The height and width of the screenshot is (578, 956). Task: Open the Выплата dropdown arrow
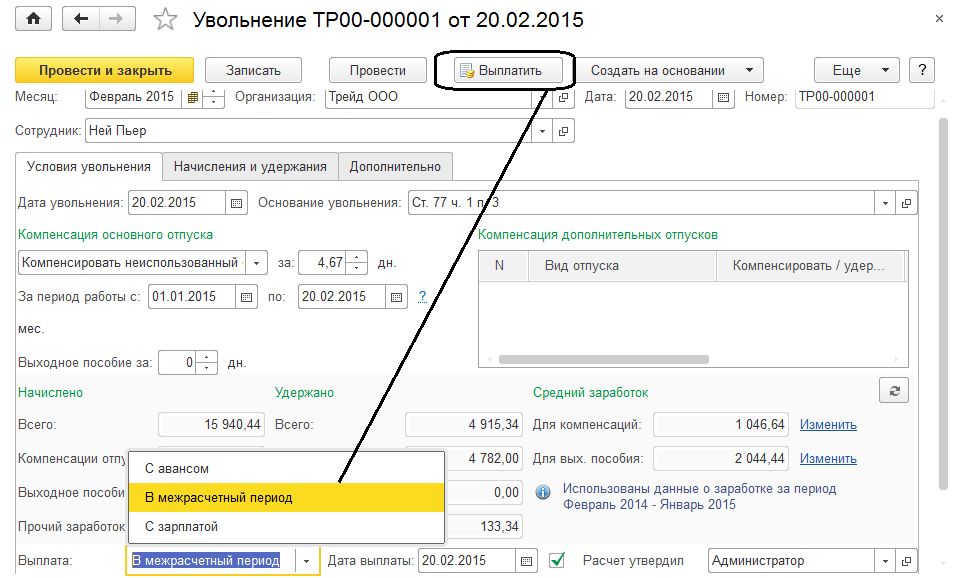(x=307, y=561)
